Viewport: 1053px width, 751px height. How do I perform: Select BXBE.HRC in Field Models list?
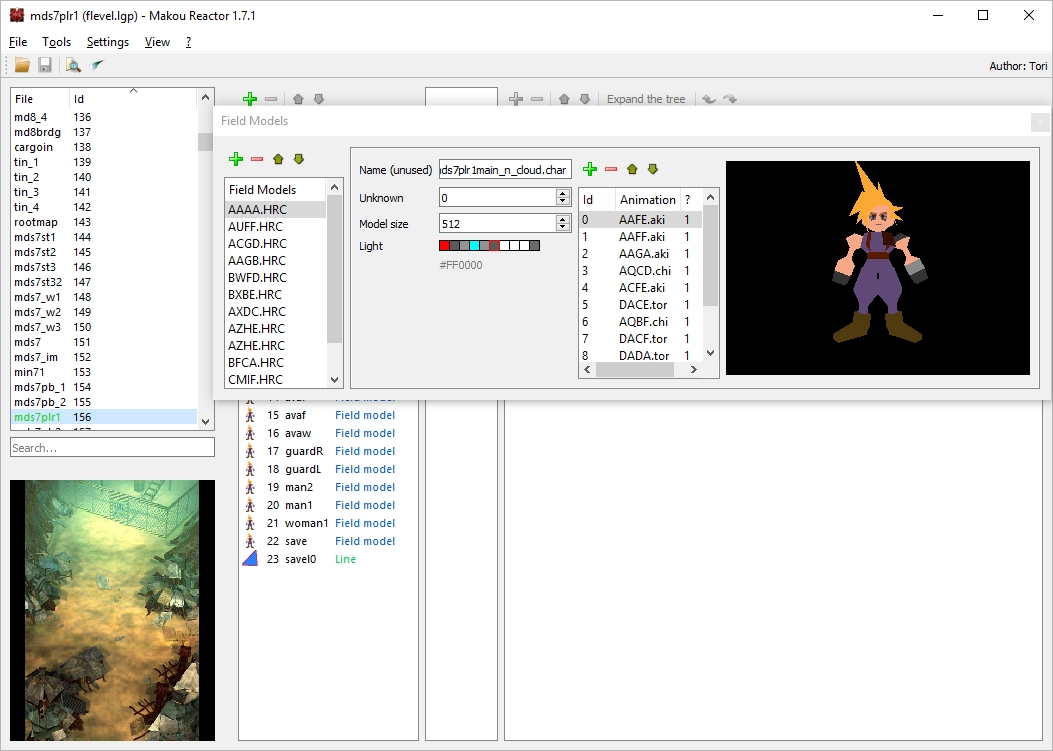pyautogui.click(x=275, y=294)
